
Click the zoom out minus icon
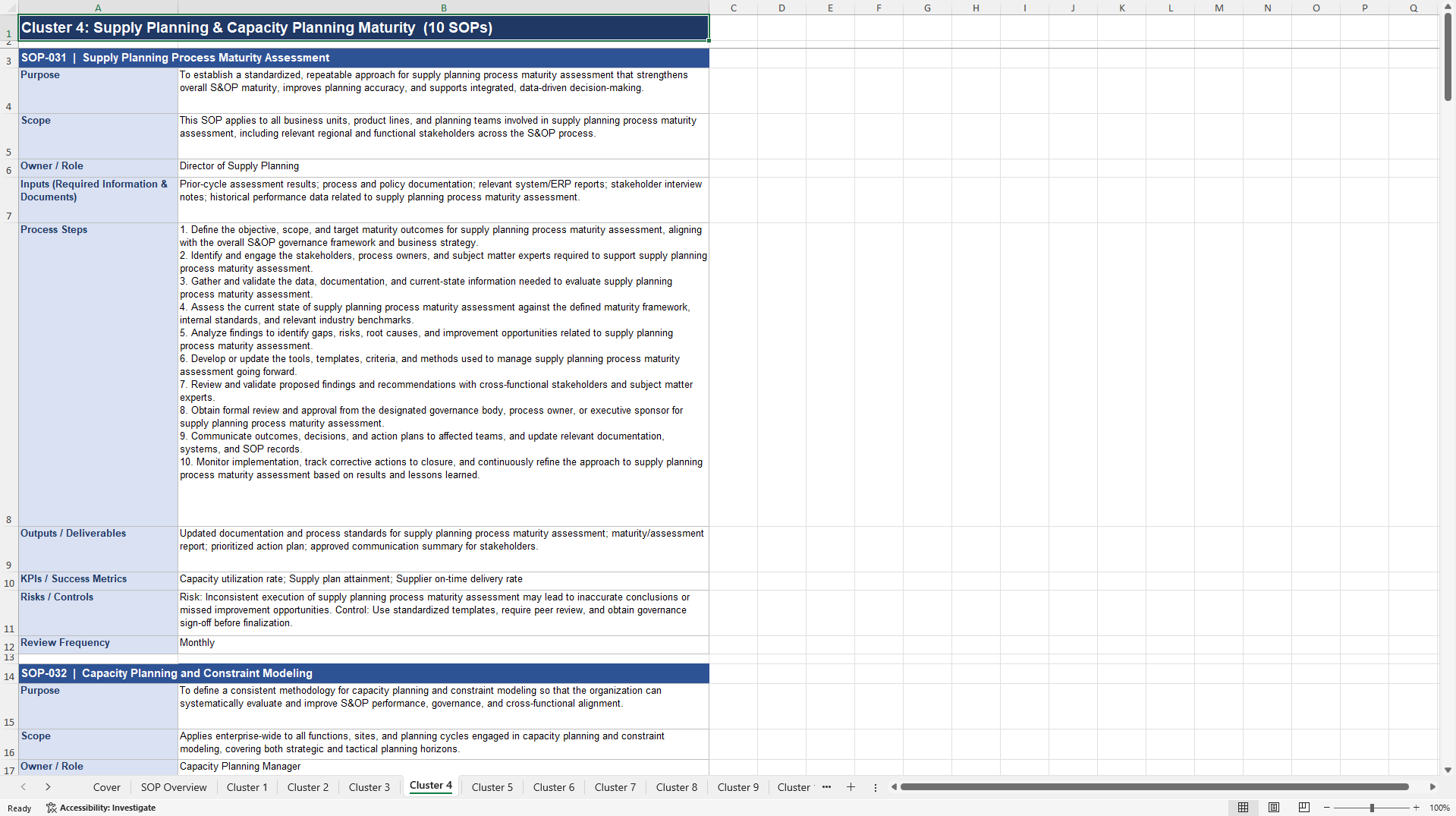point(1327,808)
